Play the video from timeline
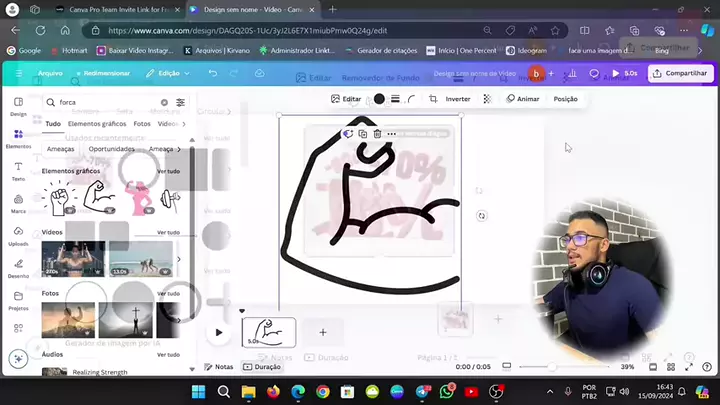 [218, 332]
